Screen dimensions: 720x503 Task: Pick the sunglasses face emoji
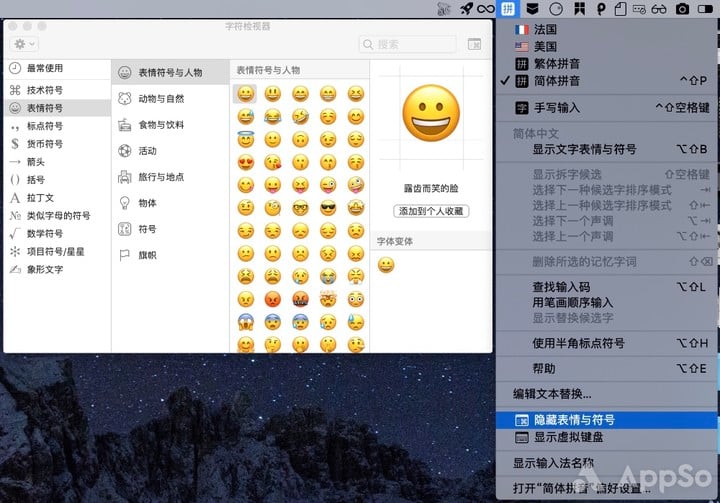pyautogui.click(x=328, y=208)
